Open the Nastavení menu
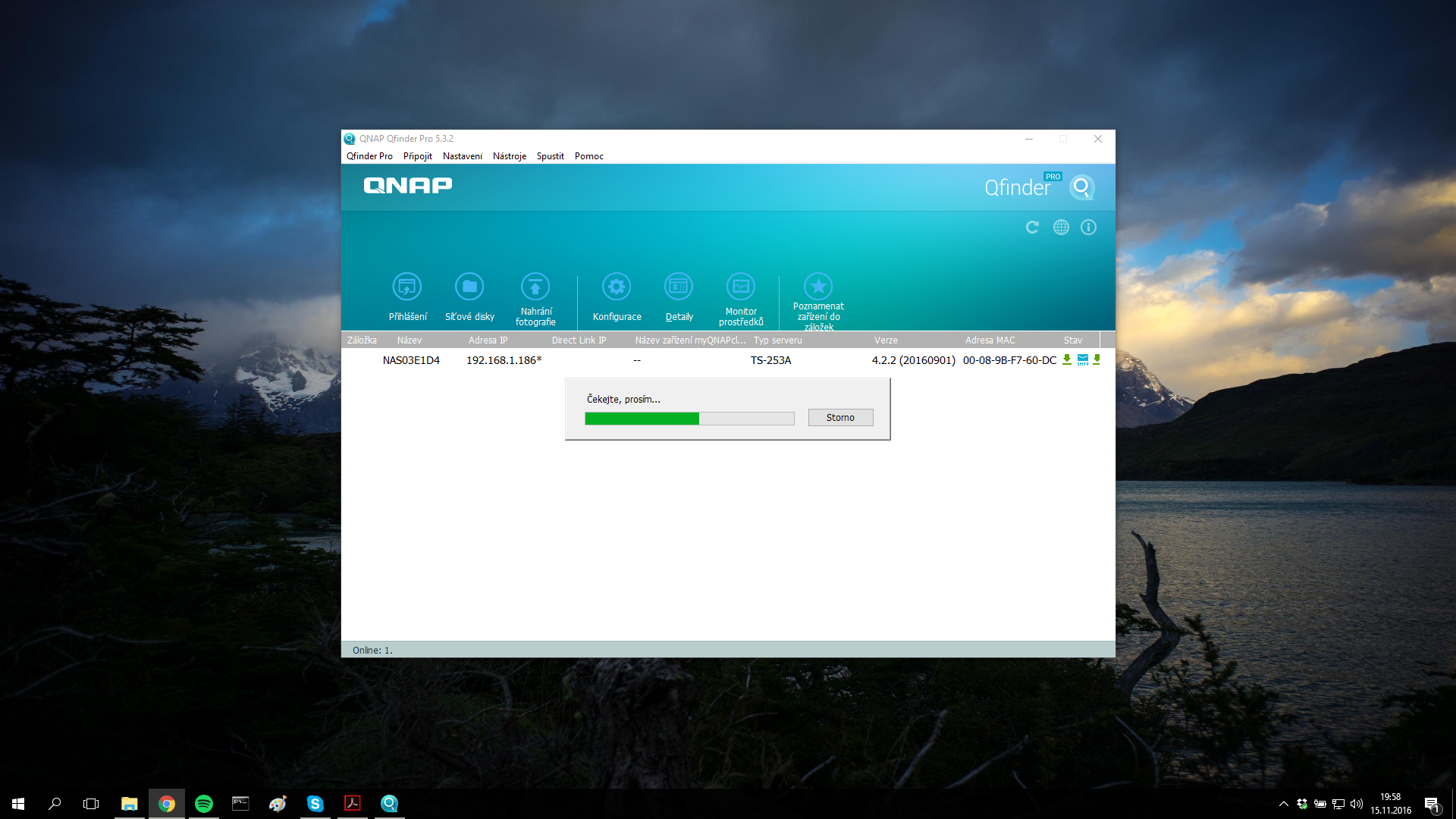 (x=463, y=156)
